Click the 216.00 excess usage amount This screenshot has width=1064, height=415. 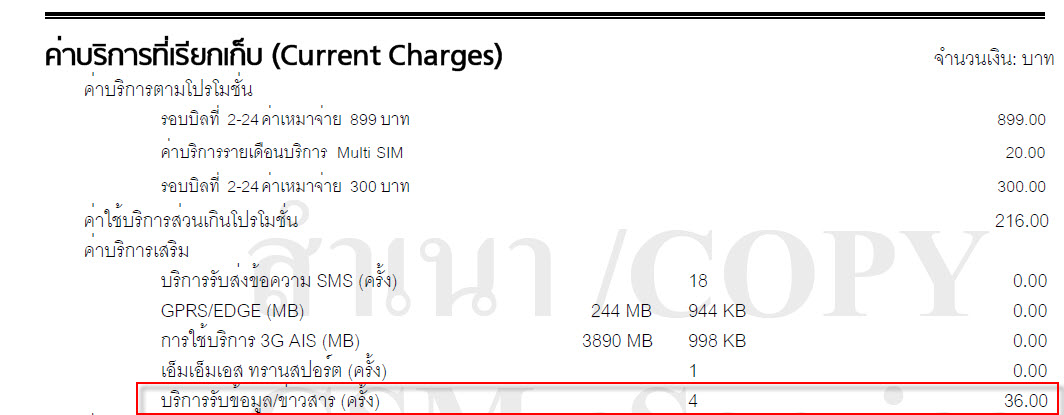[x=1021, y=220]
